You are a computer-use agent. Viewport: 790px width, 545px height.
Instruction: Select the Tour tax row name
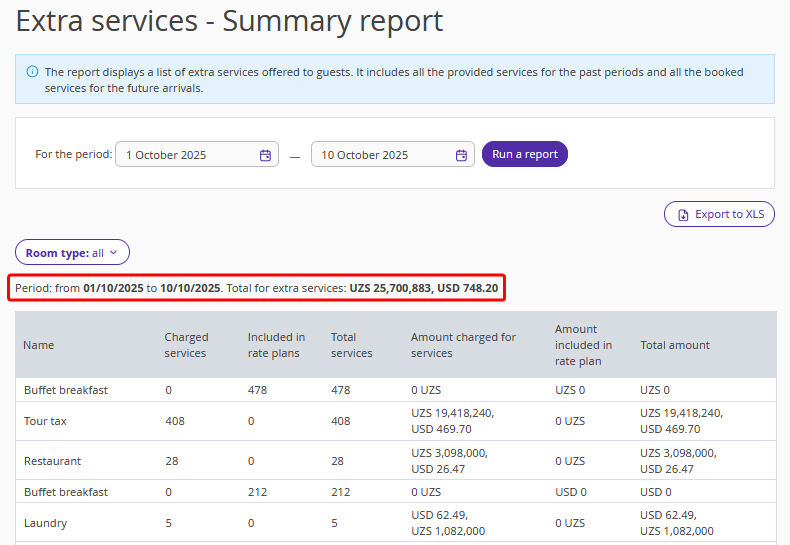(45, 421)
